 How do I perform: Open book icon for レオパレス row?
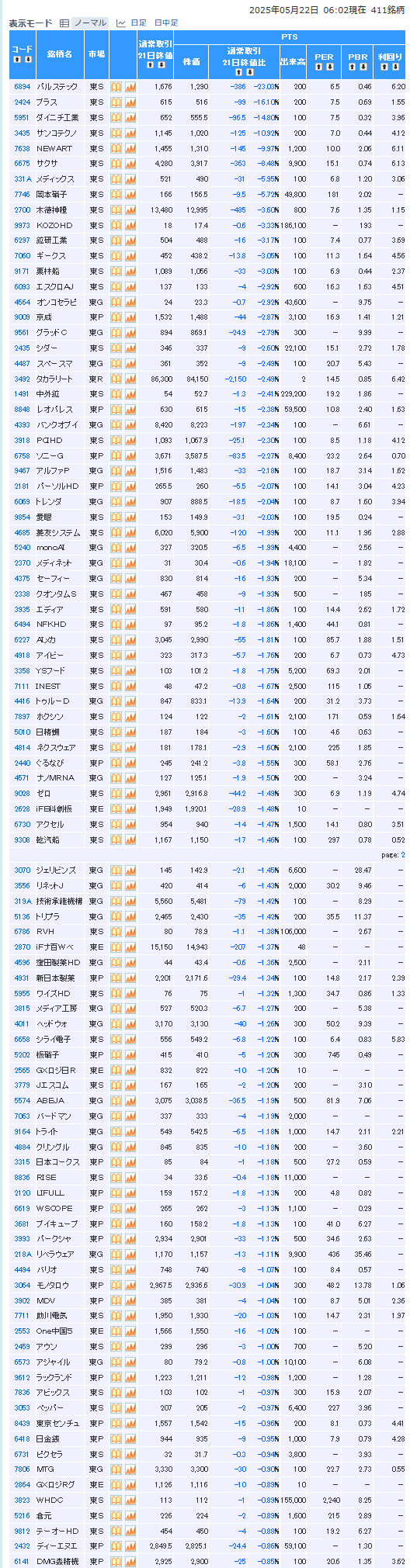click(x=116, y=409)
